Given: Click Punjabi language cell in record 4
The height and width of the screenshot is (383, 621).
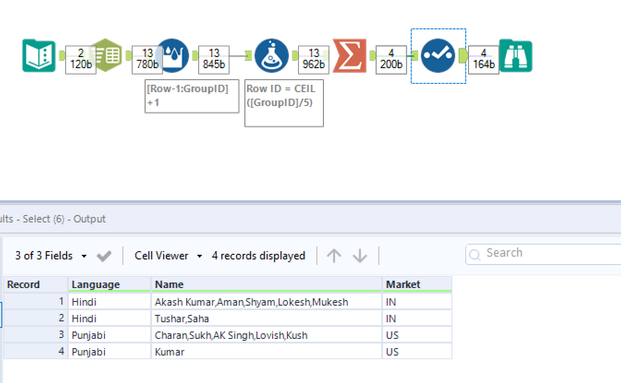Looking at the screenshot, I should (109, 352).
